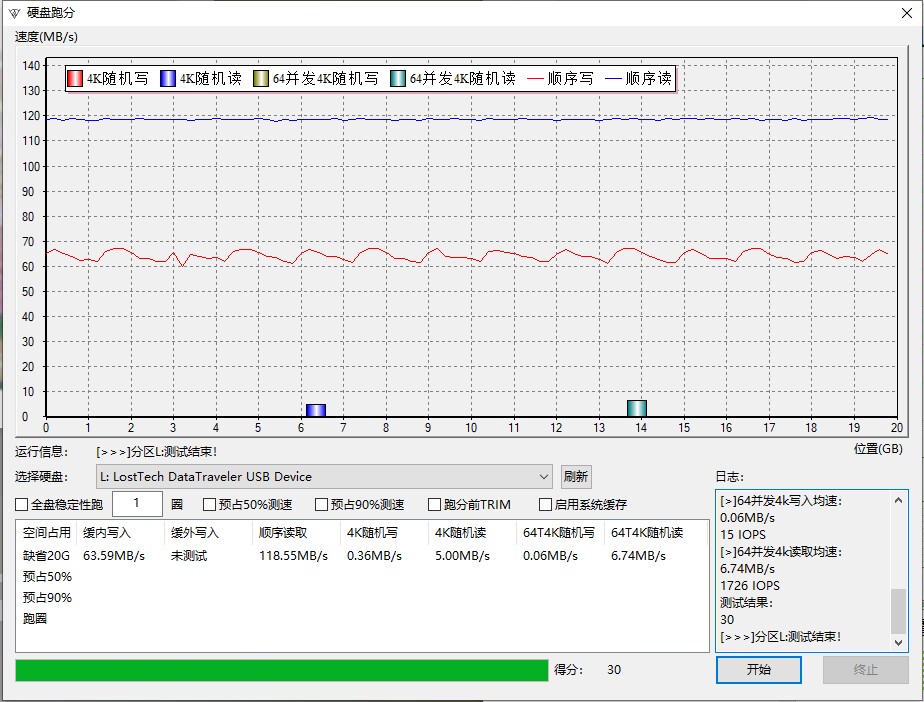Click the 预占50% row label
This screenshot has height=702, width=924.
(x=47, y=576)
